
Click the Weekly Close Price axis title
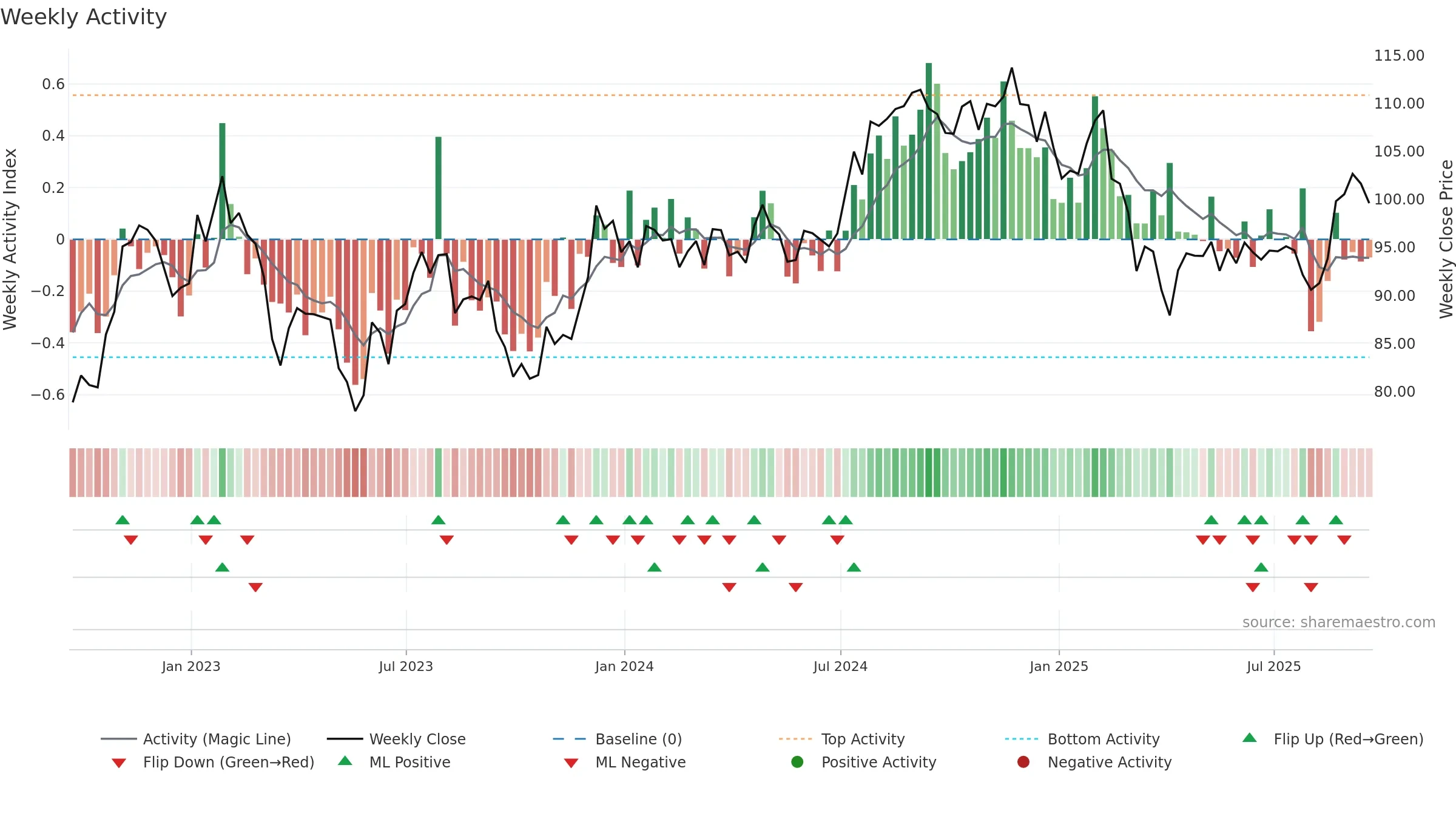(x=1446, y=239)
